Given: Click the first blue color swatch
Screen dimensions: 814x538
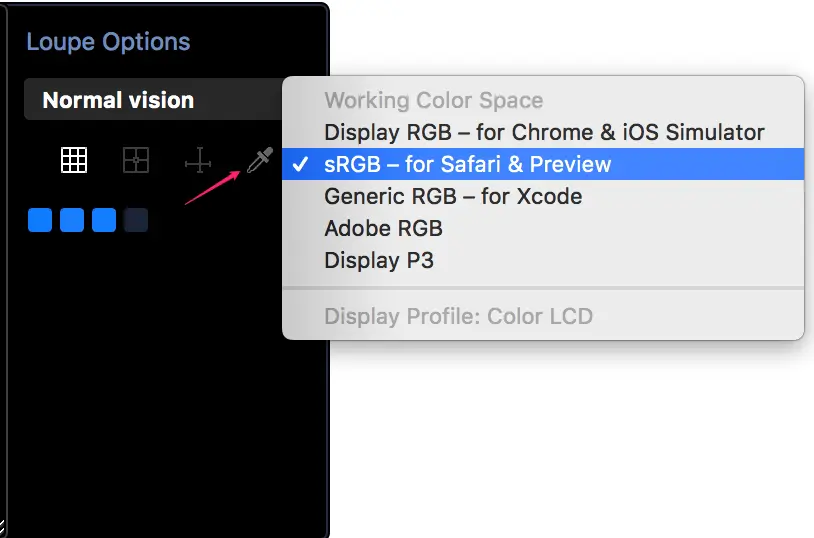Looking at the screenshot, I should click(x=40, y=220).
